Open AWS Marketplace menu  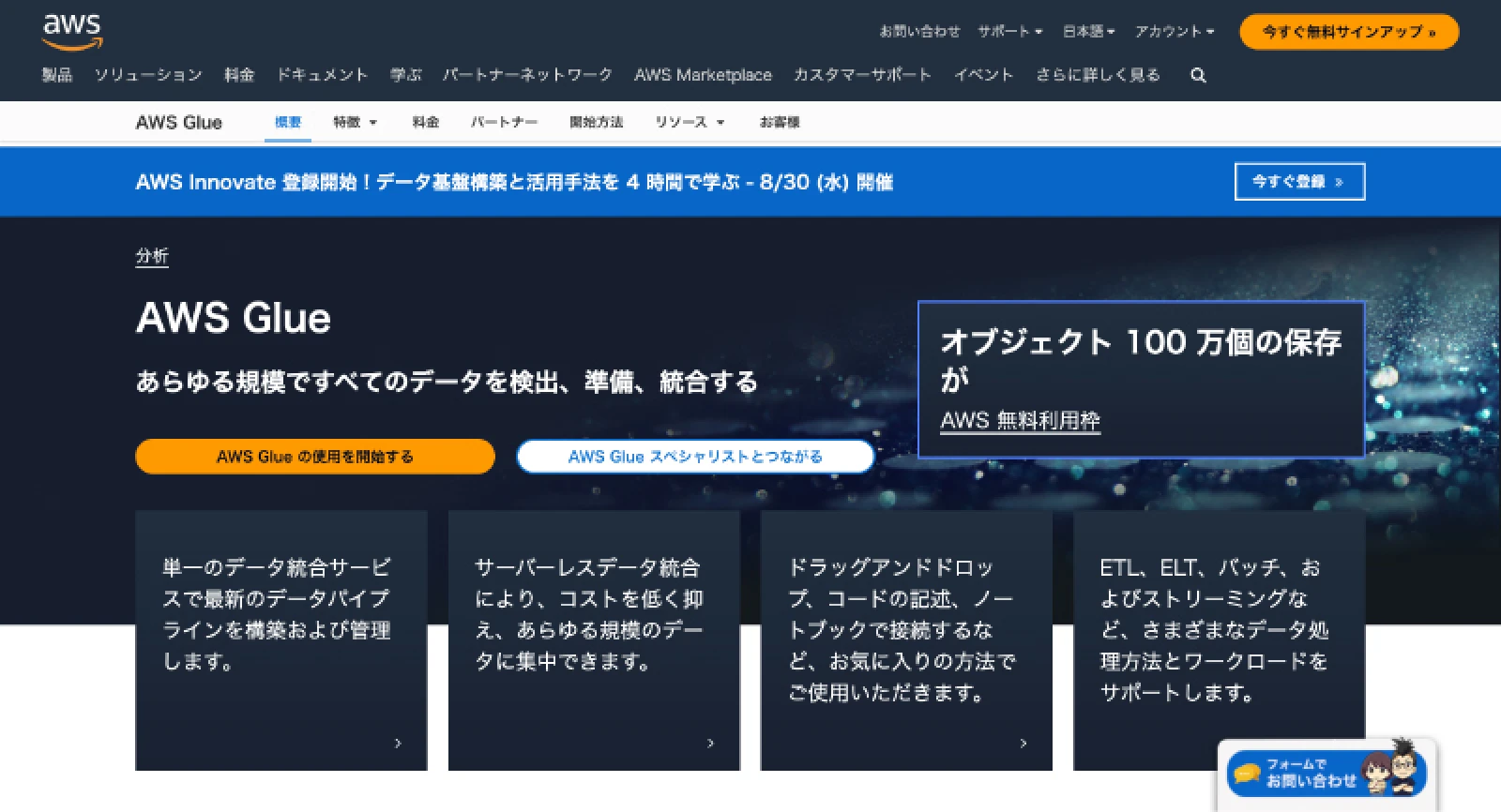click(703, 75)
